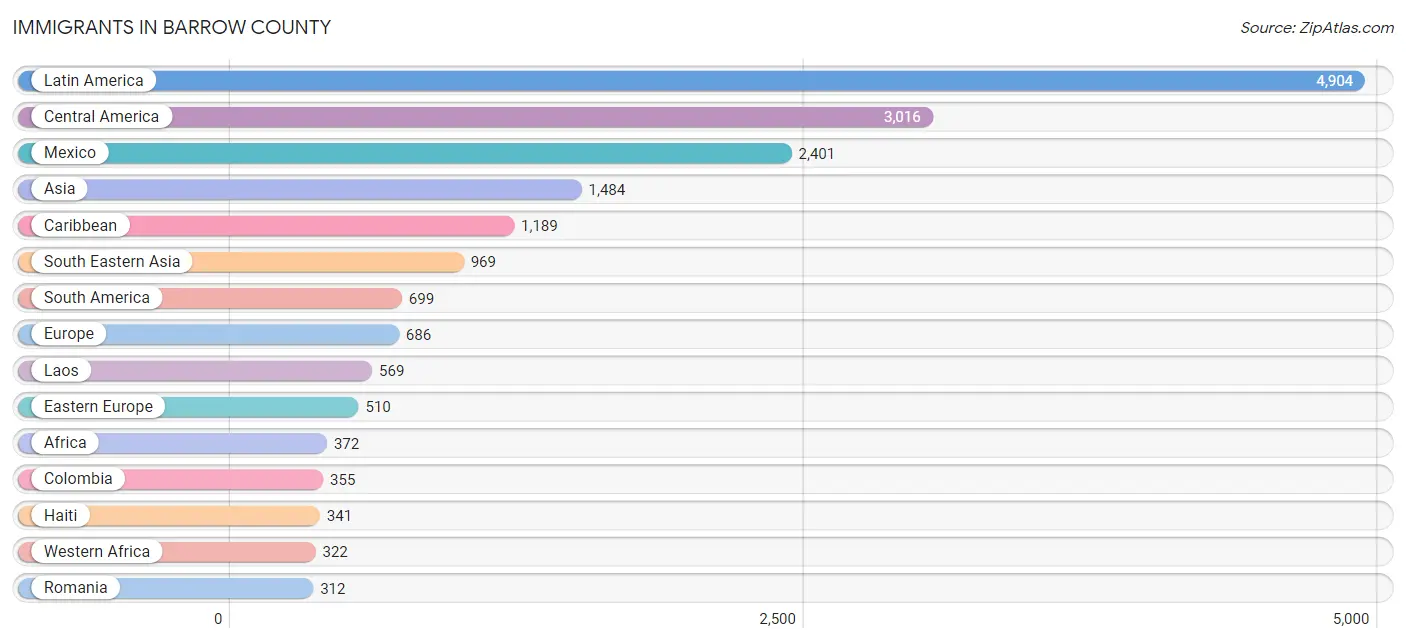This screenshot has width=1406, height=643.
Task: Click the 3,016 value label
Action: pos(902,117)
